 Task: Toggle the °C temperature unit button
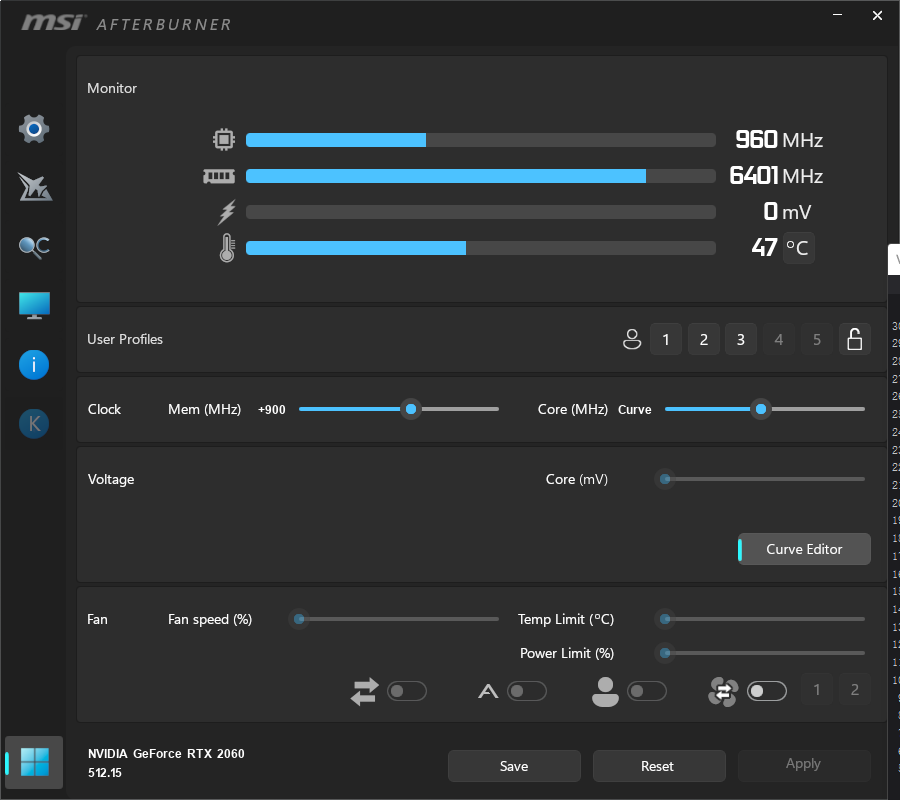[x=798, y=248]
